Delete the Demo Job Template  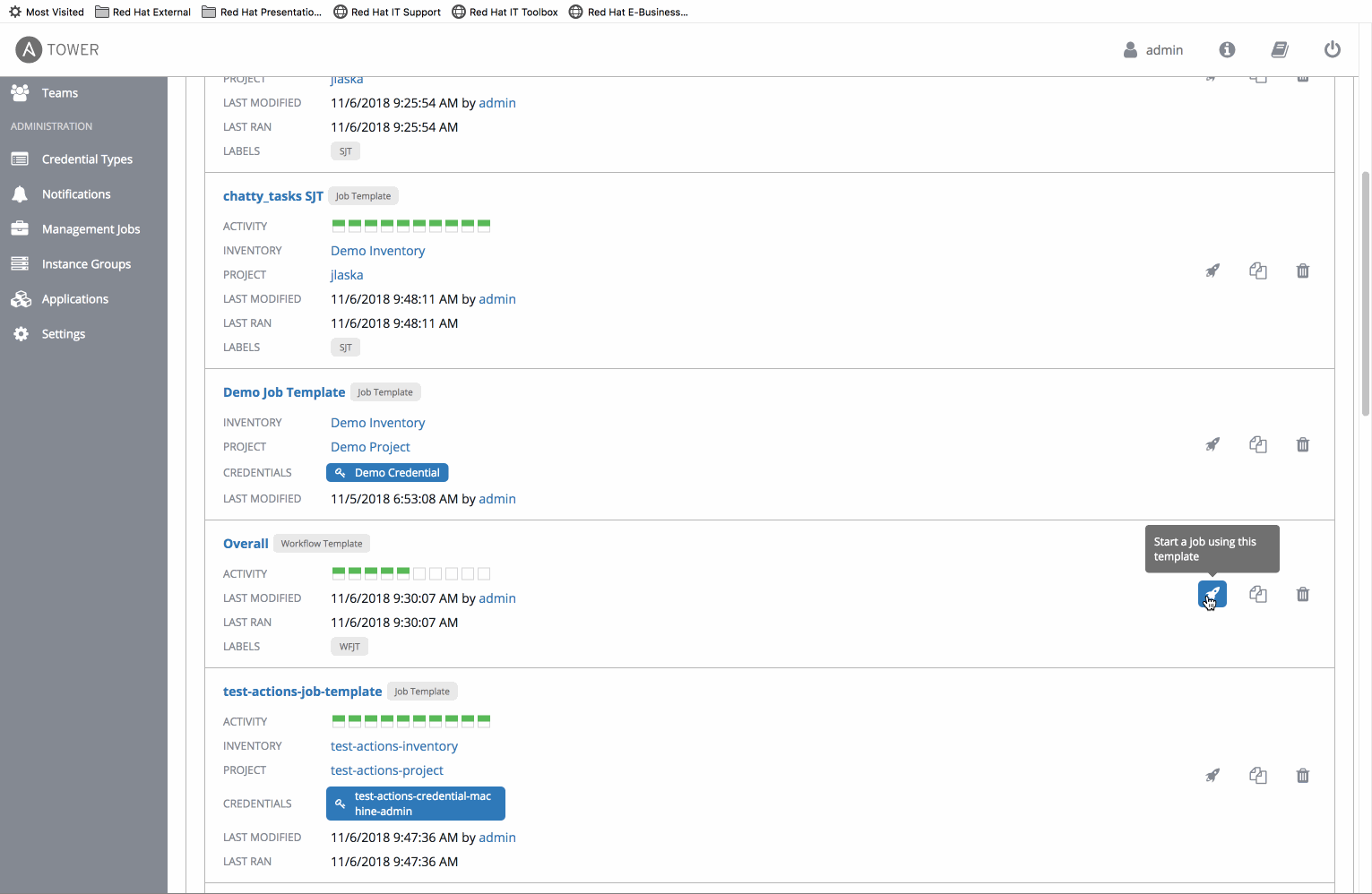1303,444
